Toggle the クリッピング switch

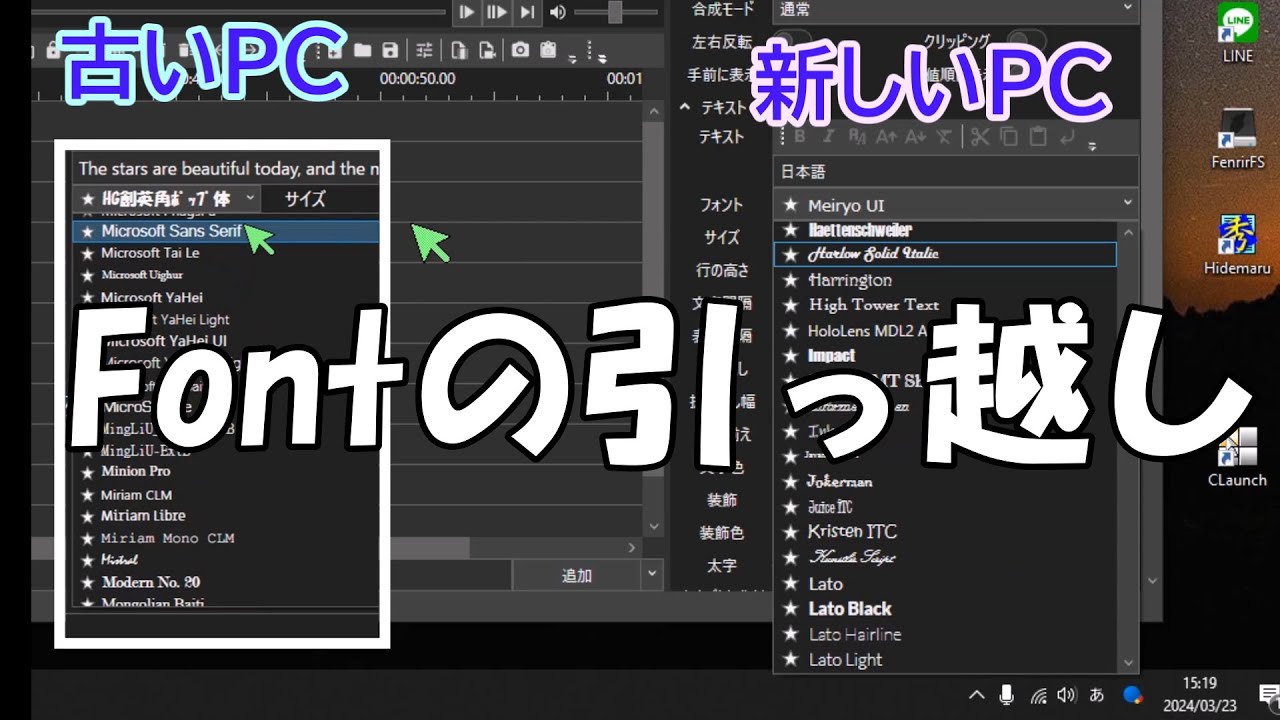1026,40
